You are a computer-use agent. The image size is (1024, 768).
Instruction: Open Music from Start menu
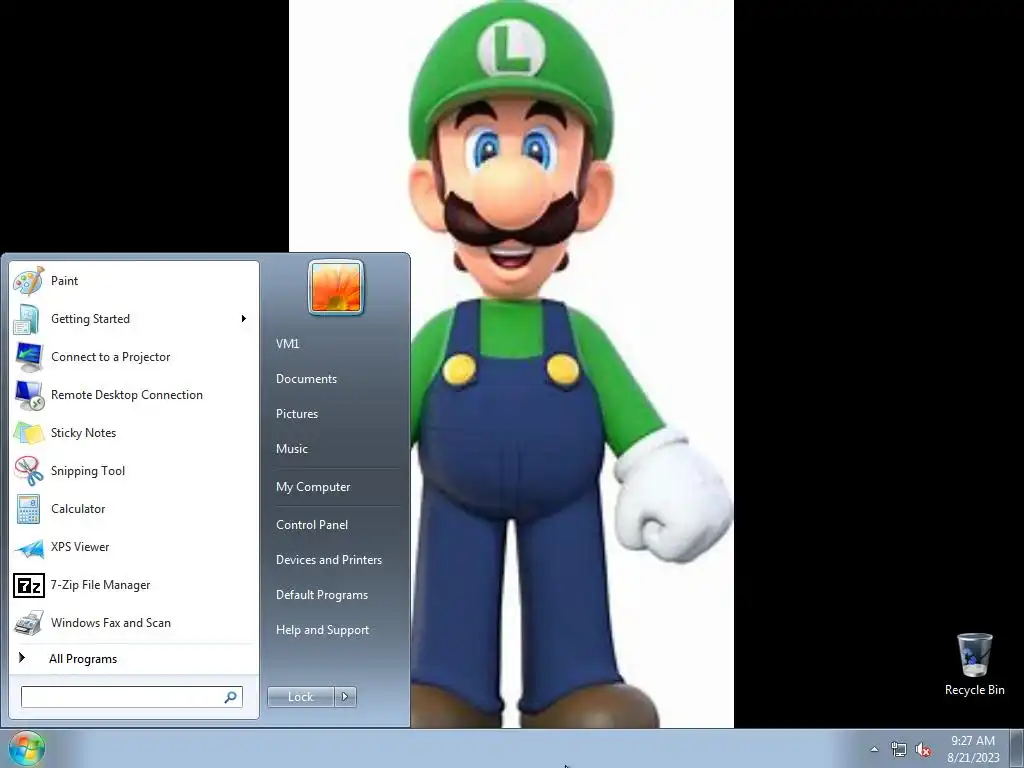click(x=291, y=449)
